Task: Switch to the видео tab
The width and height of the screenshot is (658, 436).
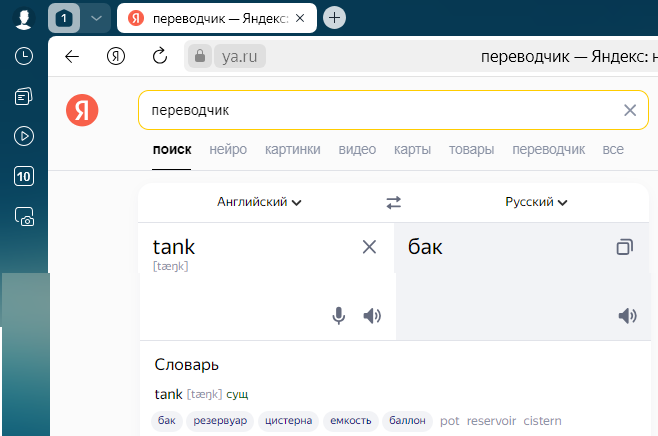Action: 357,150
